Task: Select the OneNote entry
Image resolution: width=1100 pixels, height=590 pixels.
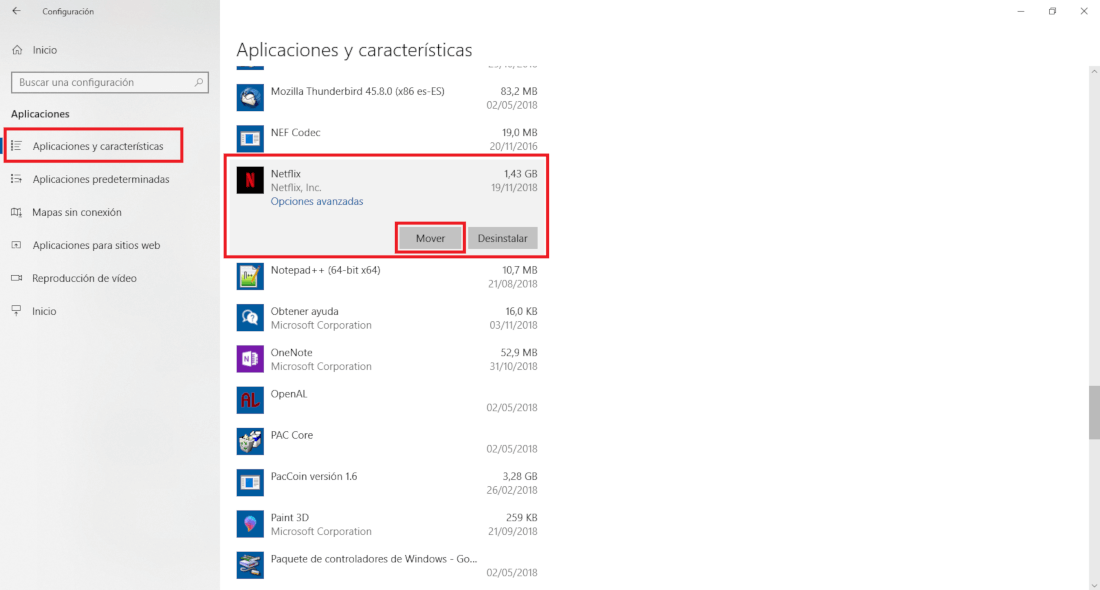Action: [x=387, y=359]
